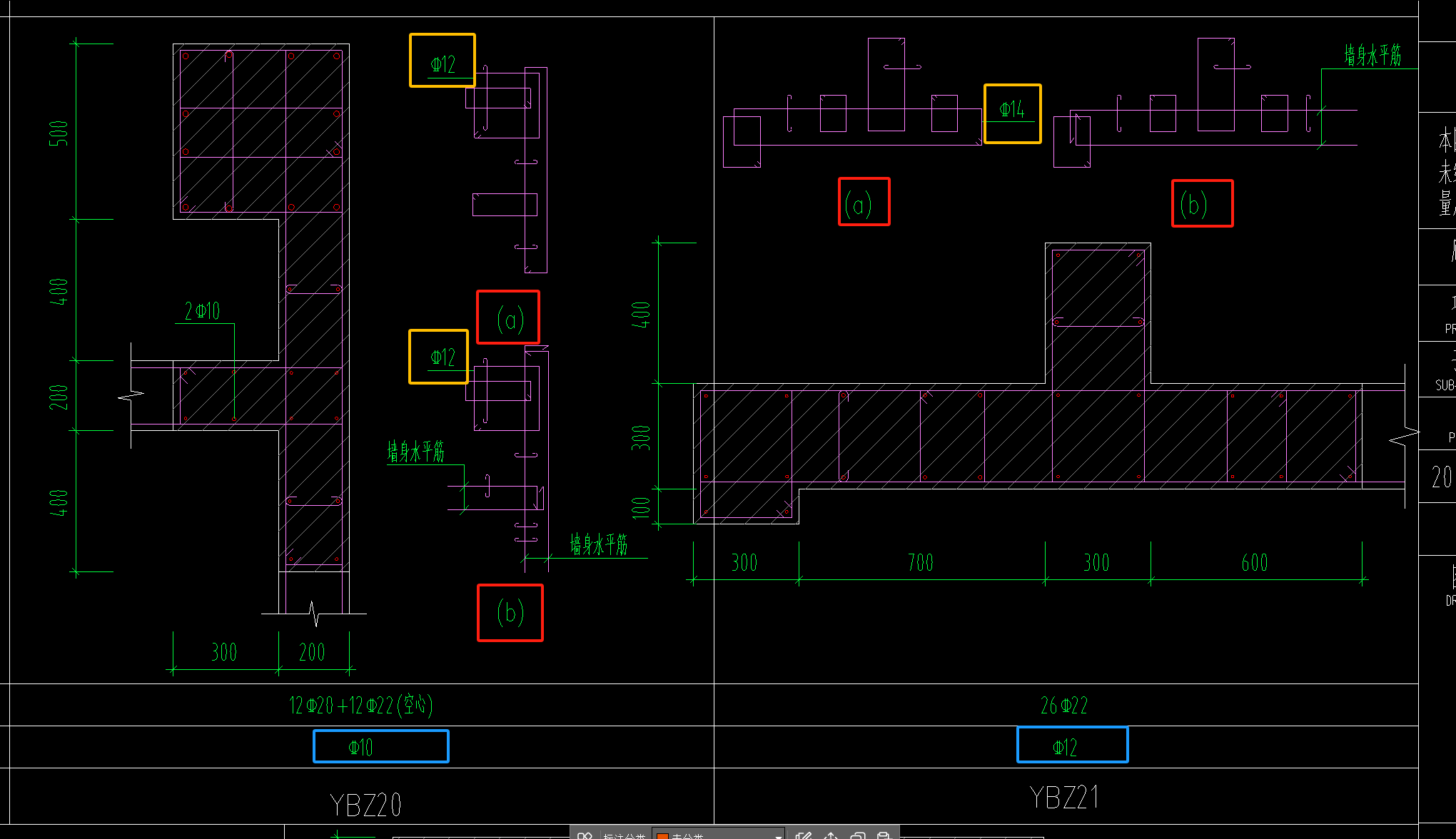Select the YBZ20 column name label
The height and width of the screenshot is (839, 1456).
point(365,805)
